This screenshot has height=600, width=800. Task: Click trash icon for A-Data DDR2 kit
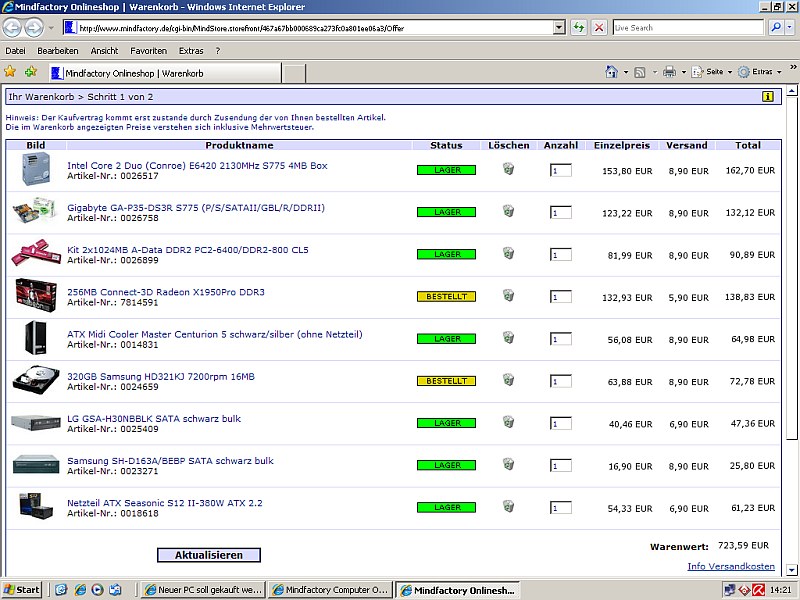coord(508,254)
